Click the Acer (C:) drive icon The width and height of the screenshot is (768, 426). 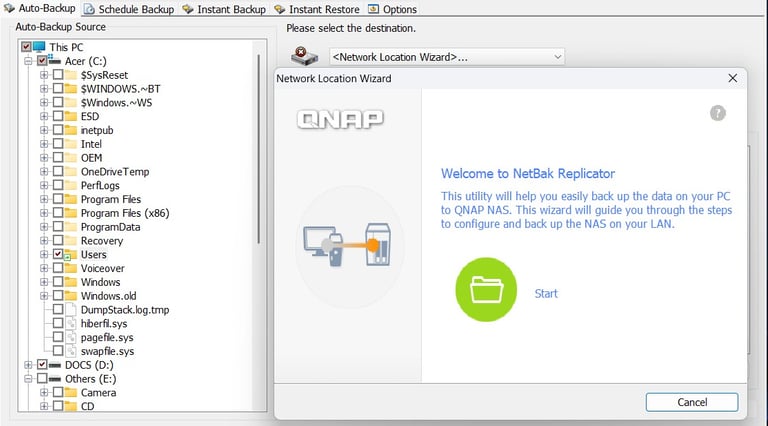coord(54,61)
